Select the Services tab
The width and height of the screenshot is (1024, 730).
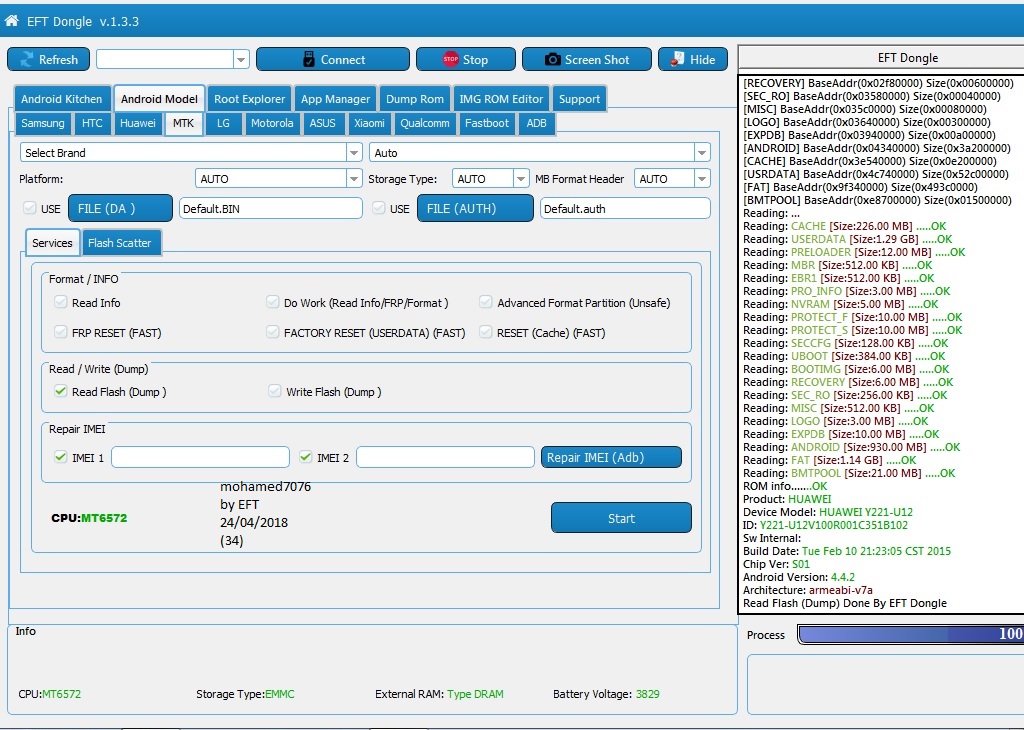click(52, 243)
